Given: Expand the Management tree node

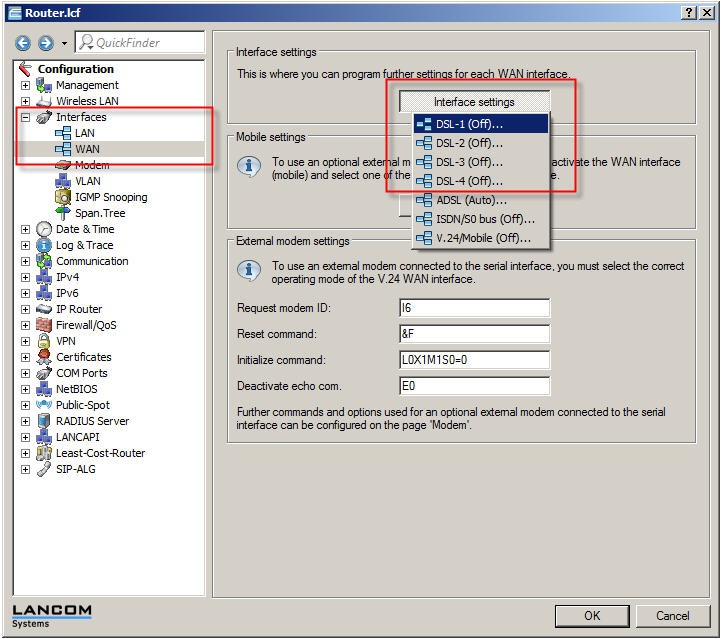Looking at the screenshot, I should [x=25, y=85].
